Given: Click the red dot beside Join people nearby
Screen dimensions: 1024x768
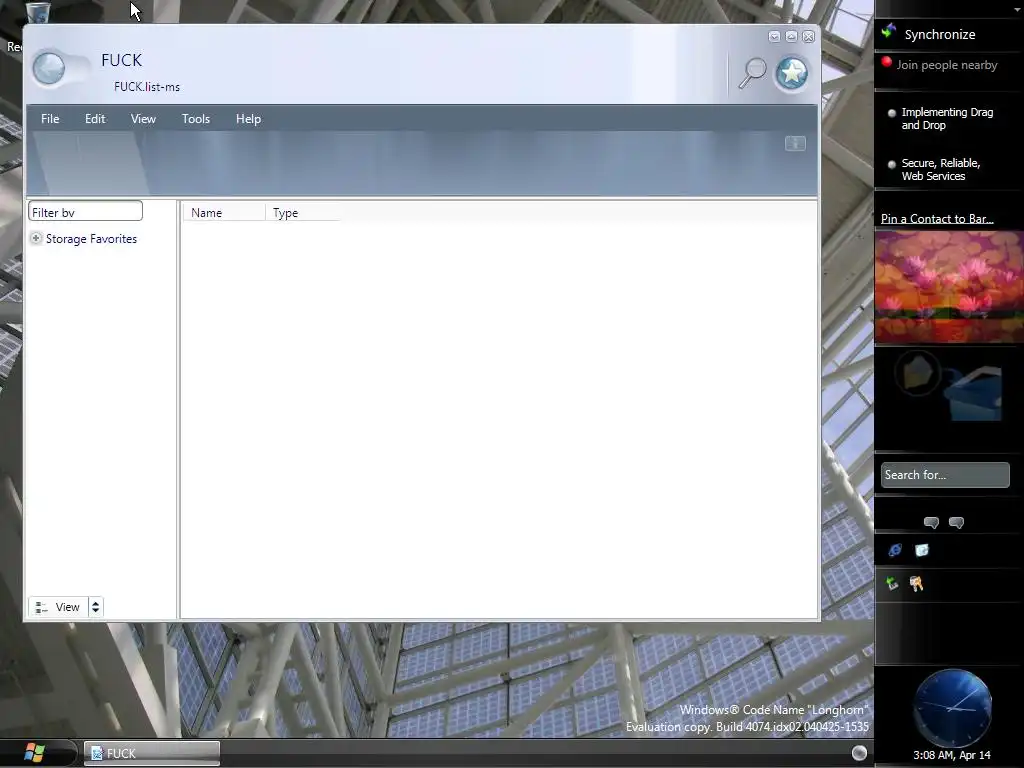Looking at the screenshot, I should (x=886, y=62).
